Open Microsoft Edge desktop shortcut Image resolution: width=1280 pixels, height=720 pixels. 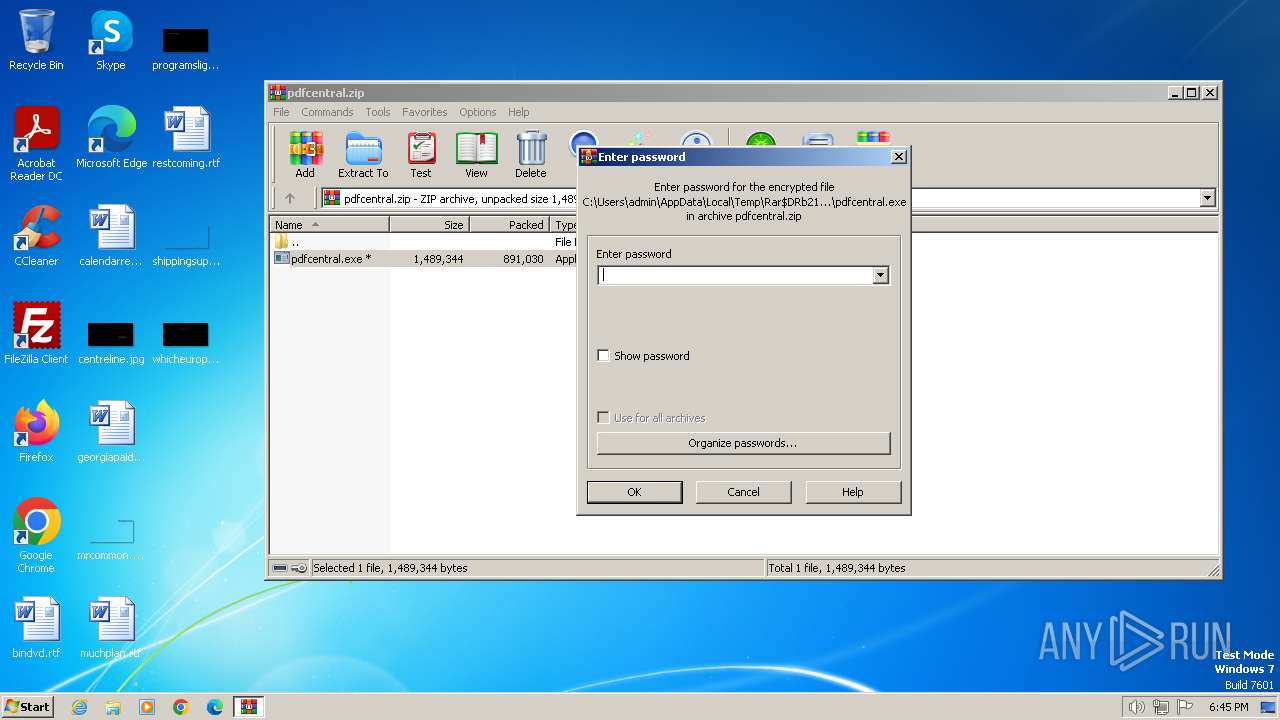coord(111,138)
